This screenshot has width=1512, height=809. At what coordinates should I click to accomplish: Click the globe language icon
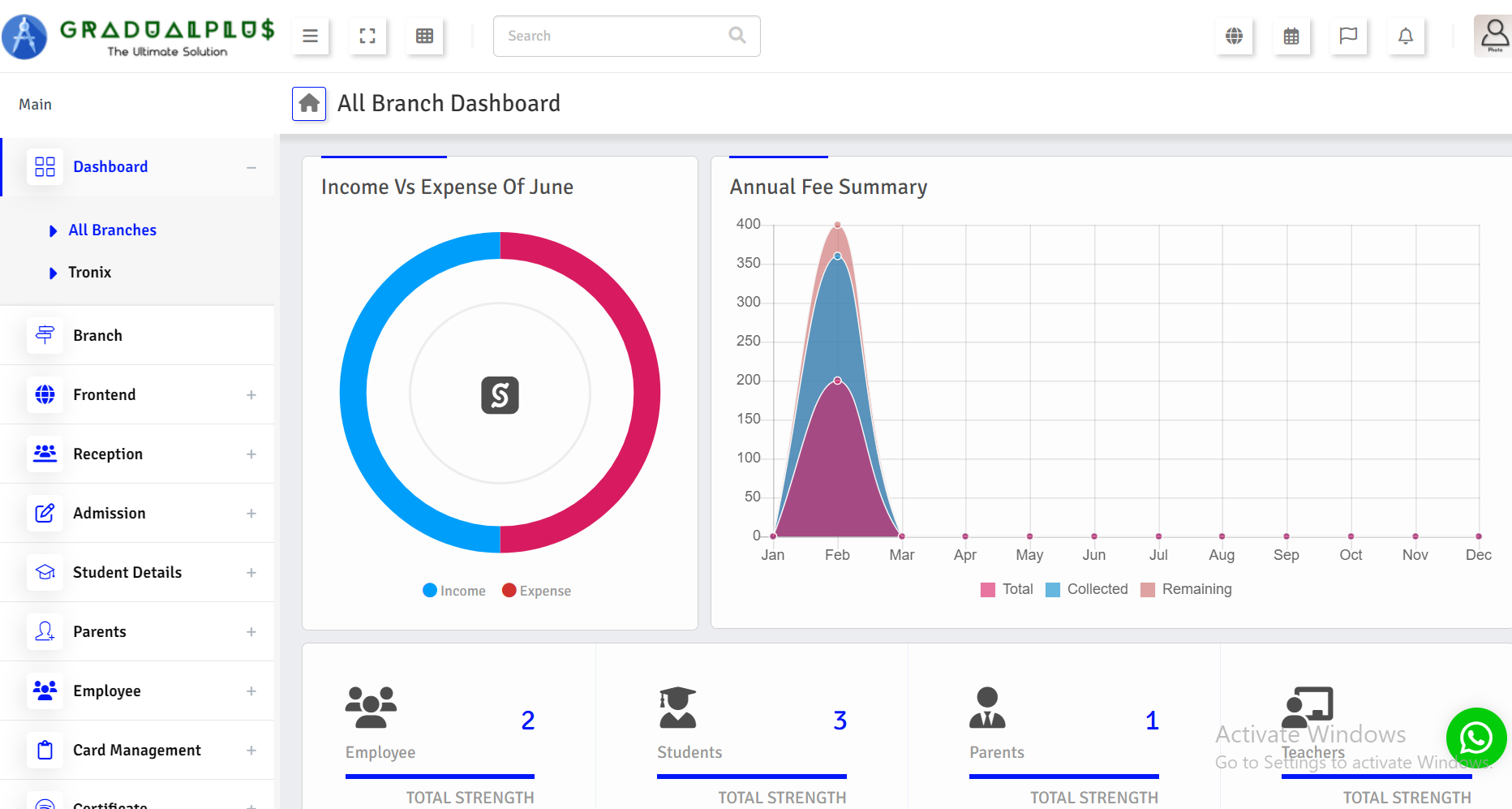pyautogui.click(x=1234, y=36)
